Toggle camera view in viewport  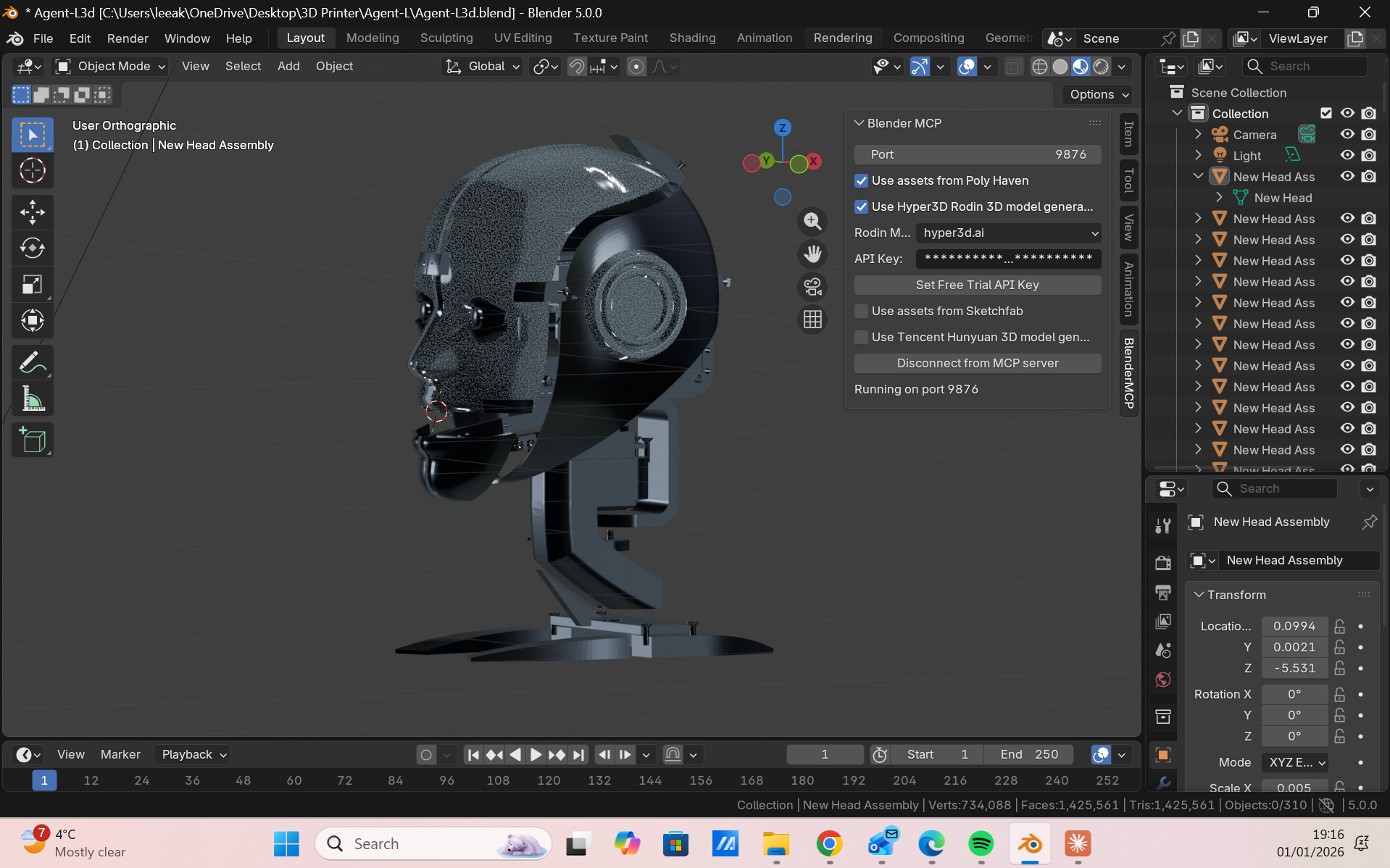(812, 287)
